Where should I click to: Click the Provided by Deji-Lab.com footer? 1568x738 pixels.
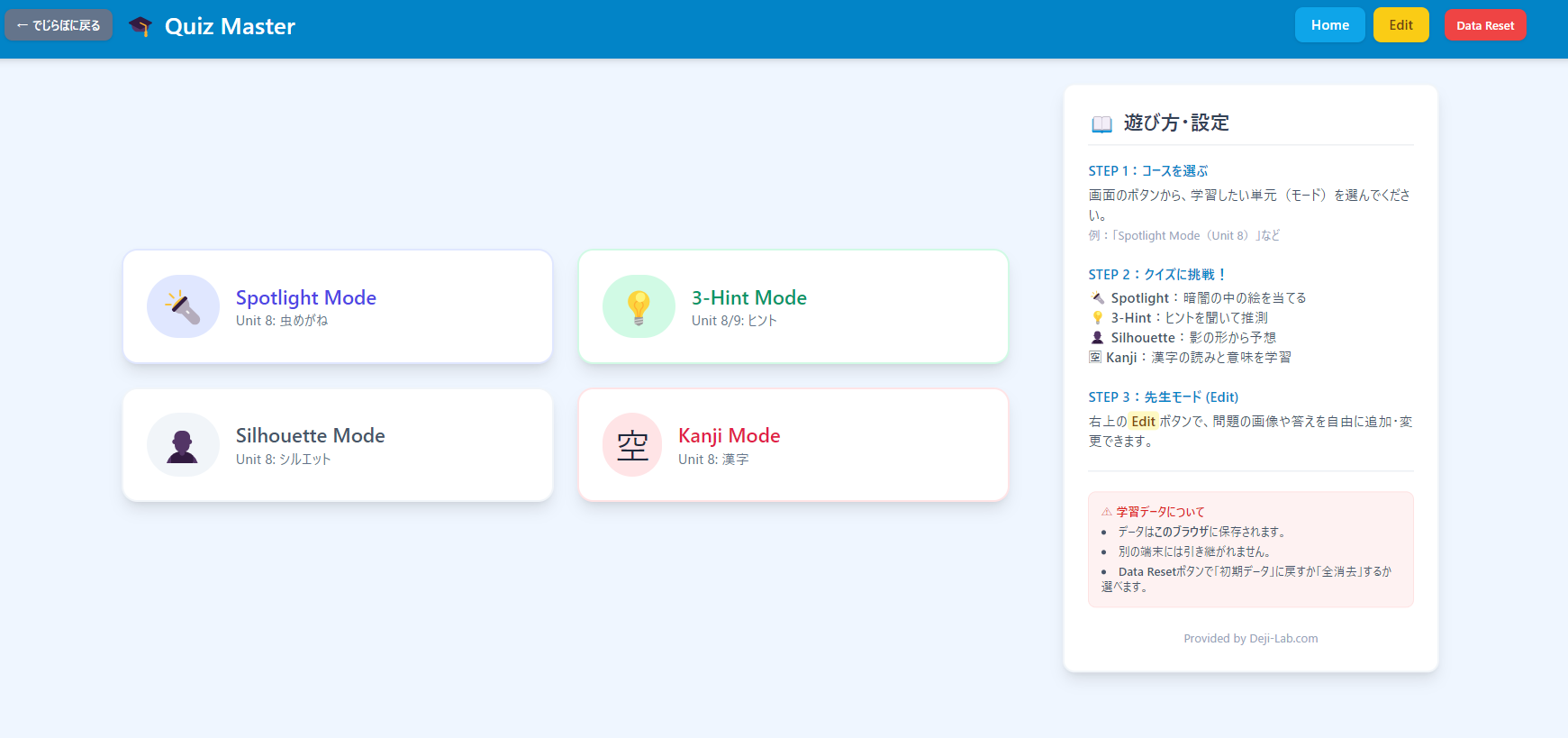point(1250,638)
